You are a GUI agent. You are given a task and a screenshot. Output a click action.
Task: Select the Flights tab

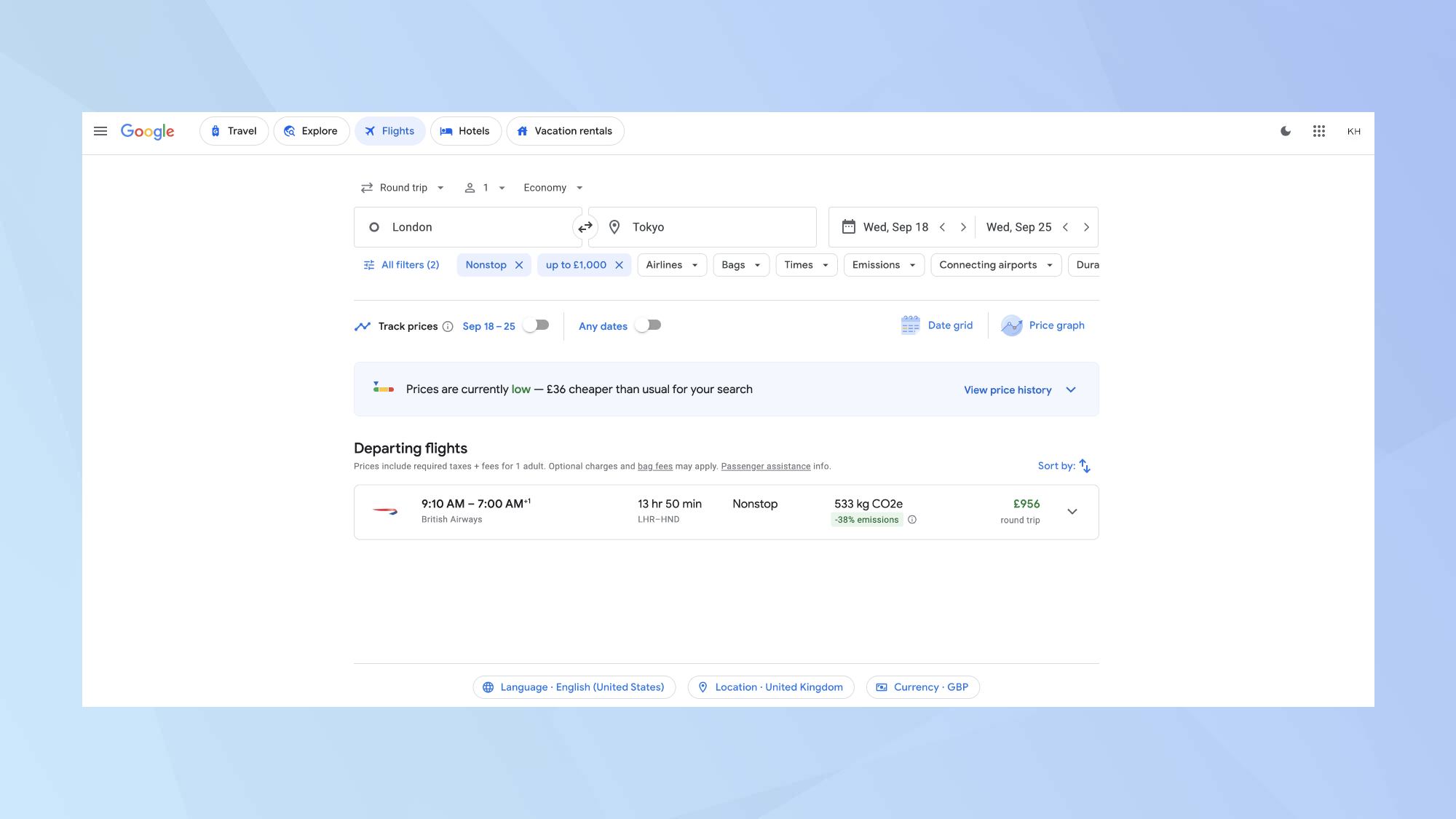(390, 131)
